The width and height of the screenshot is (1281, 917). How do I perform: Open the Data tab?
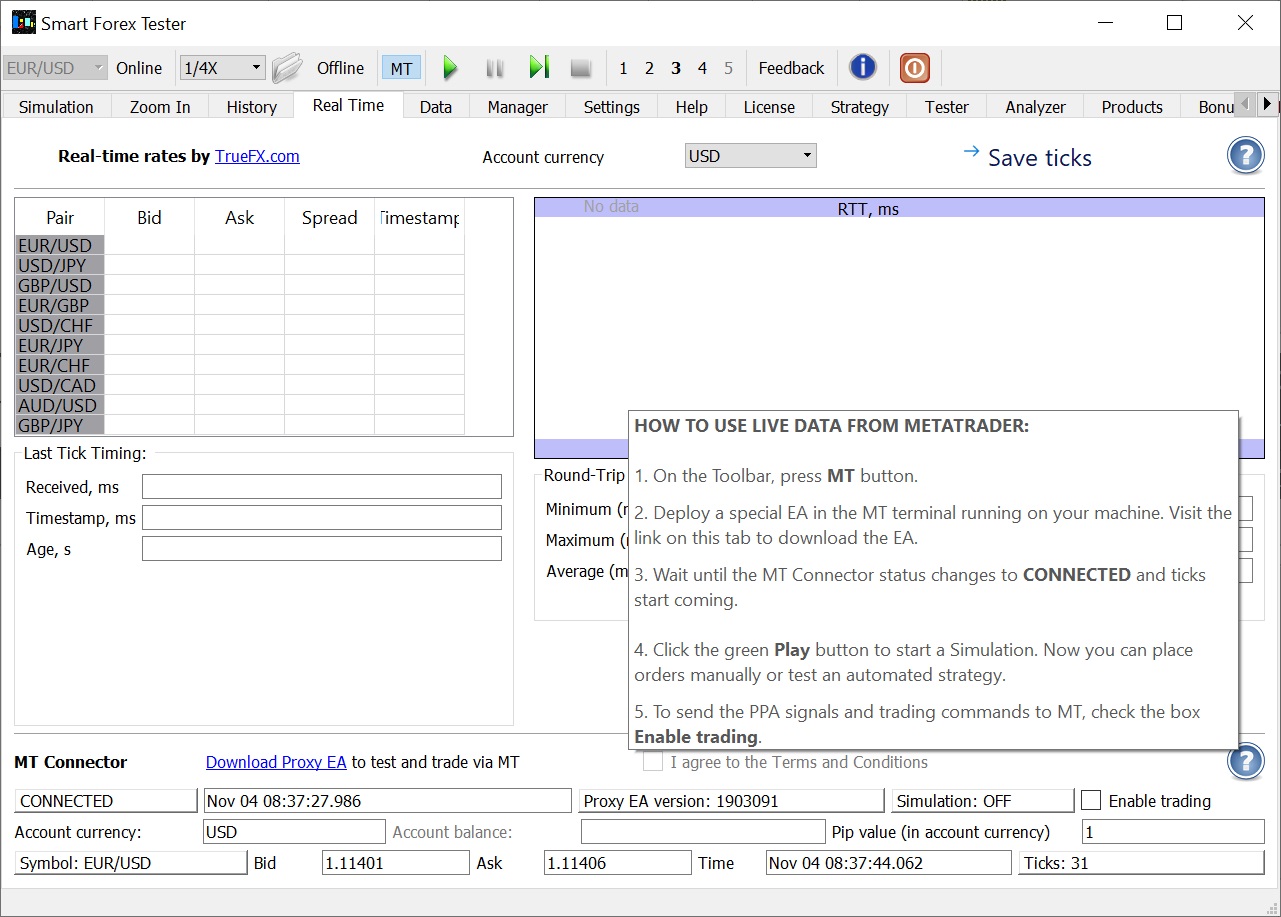[436, 107]
